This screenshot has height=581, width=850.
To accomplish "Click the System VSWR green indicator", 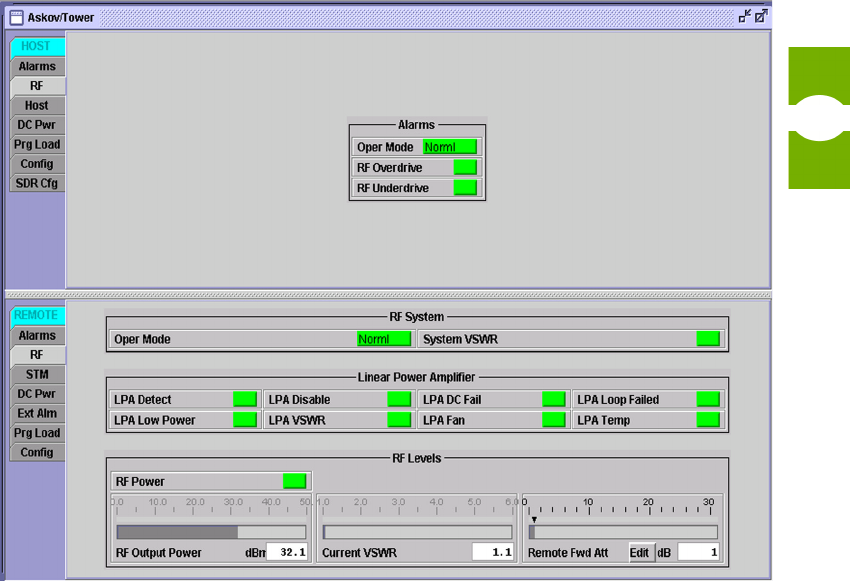I will (x=708, y=339).
